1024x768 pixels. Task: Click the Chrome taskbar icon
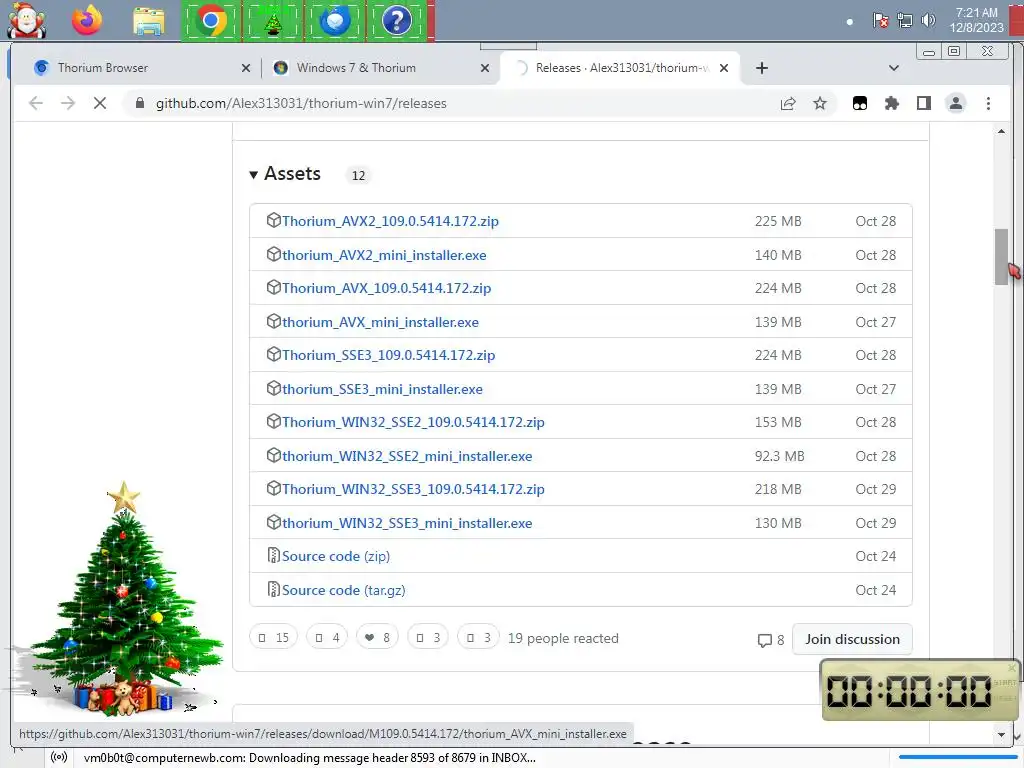210,21
